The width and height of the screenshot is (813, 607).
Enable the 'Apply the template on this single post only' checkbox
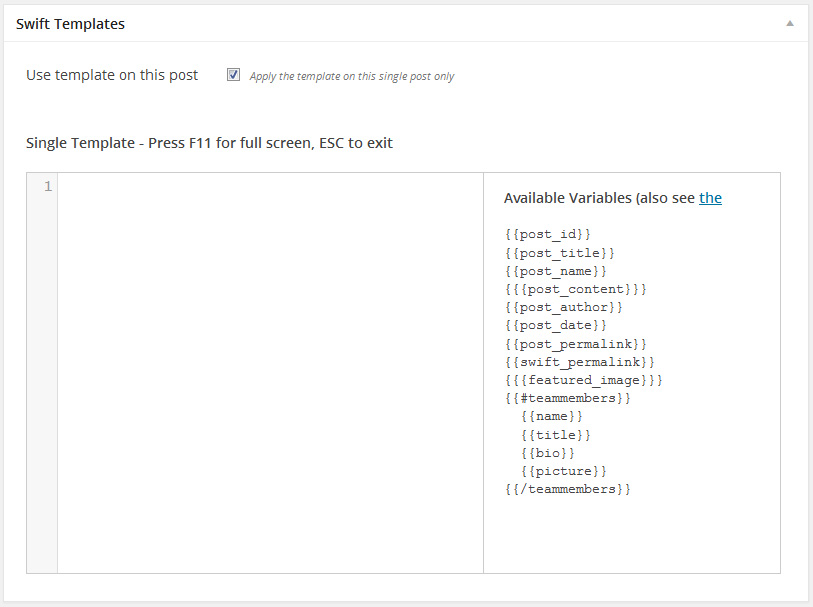tap(233, 74)
